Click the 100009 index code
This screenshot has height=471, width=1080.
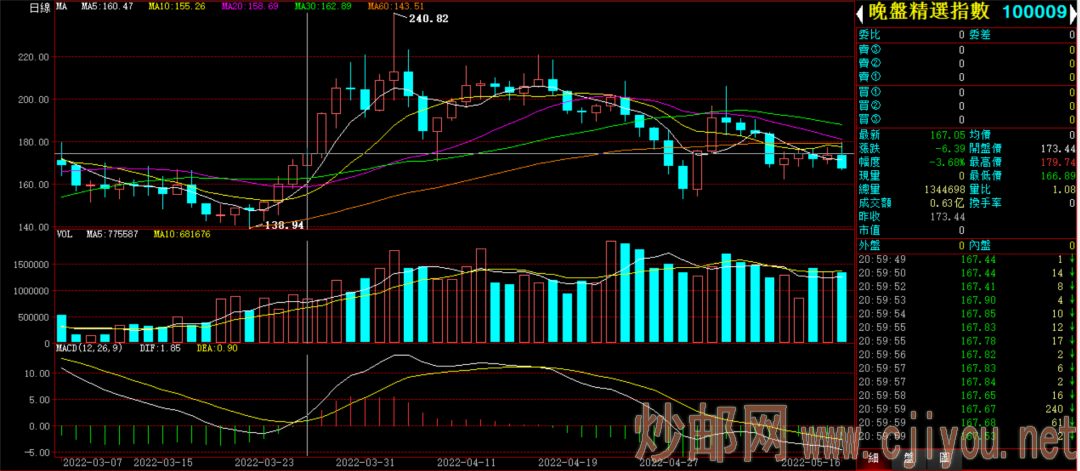point(1032,12)
